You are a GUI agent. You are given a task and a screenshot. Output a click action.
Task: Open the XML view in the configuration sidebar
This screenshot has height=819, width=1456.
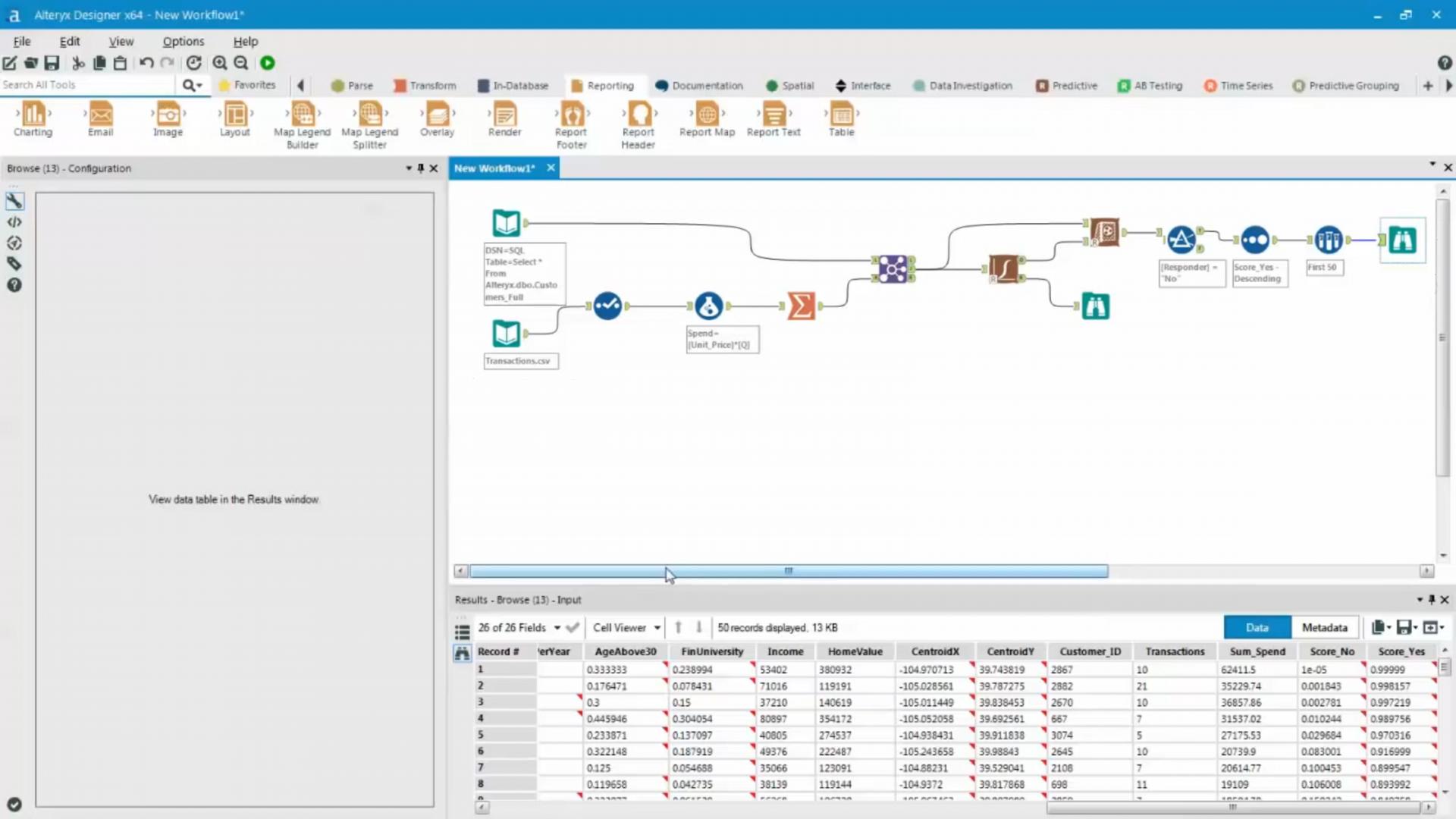coord(14,222)
